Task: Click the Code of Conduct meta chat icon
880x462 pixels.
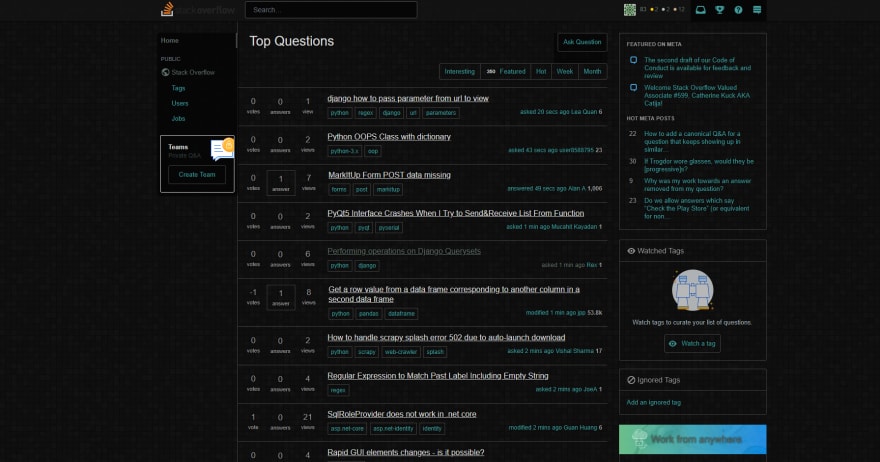Action: 634,60
